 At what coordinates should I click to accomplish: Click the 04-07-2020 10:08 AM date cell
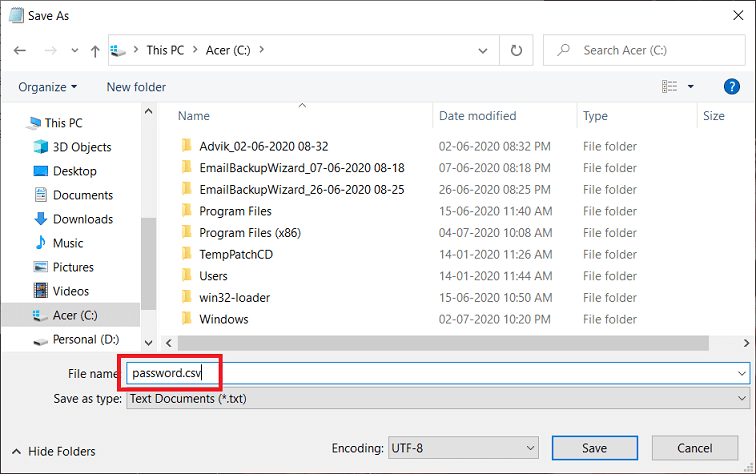(x=495, y=233)
